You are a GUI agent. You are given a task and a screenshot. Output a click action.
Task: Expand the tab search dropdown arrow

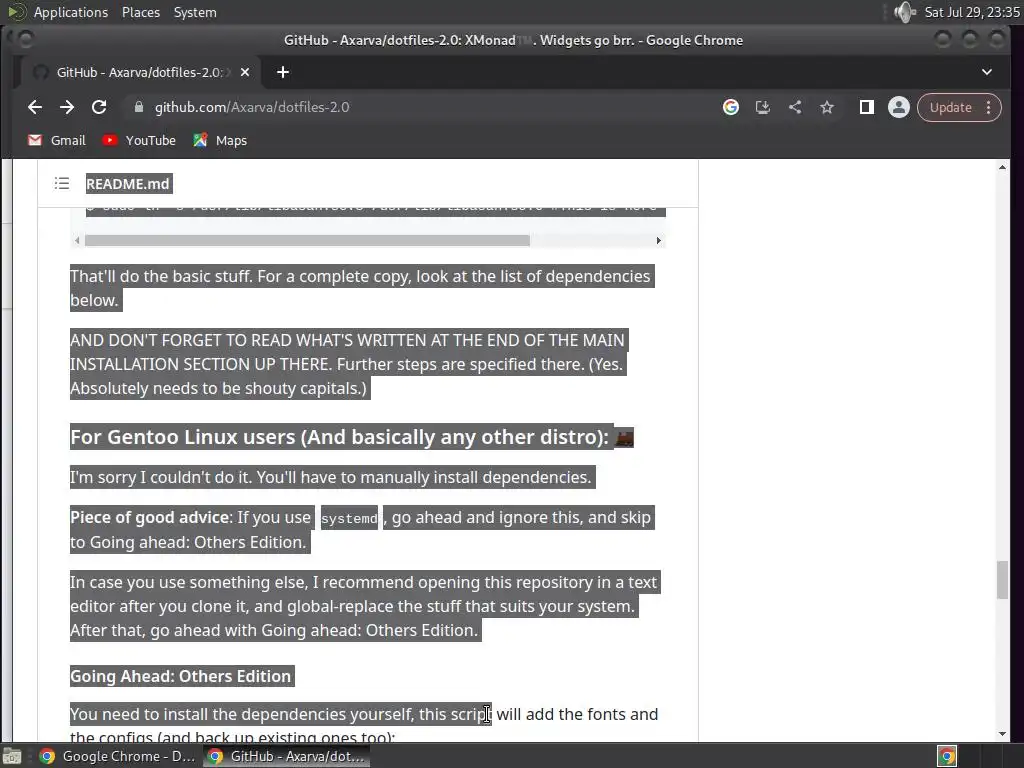(987, 72)
